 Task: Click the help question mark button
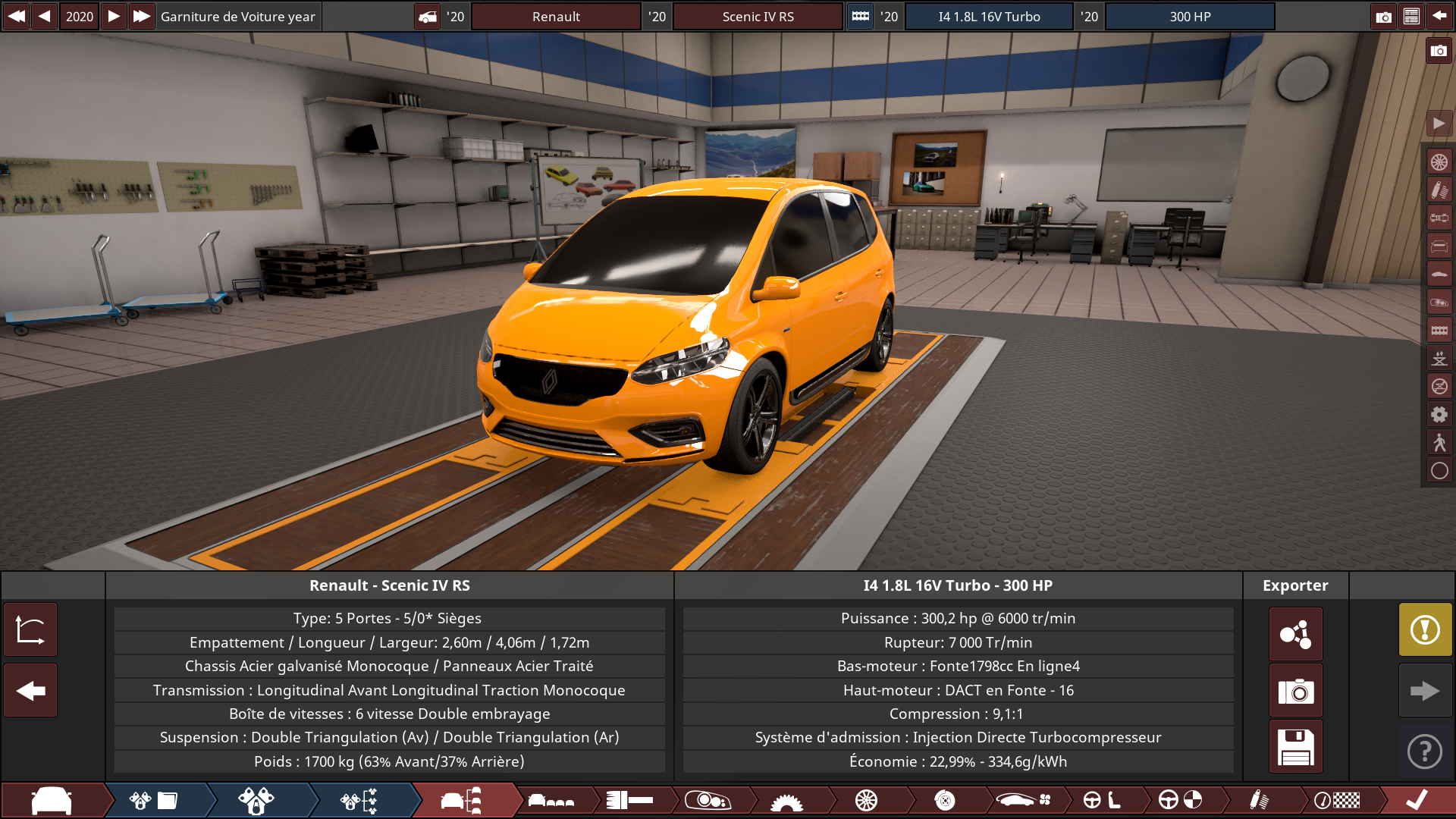(x=1425, y=752)
